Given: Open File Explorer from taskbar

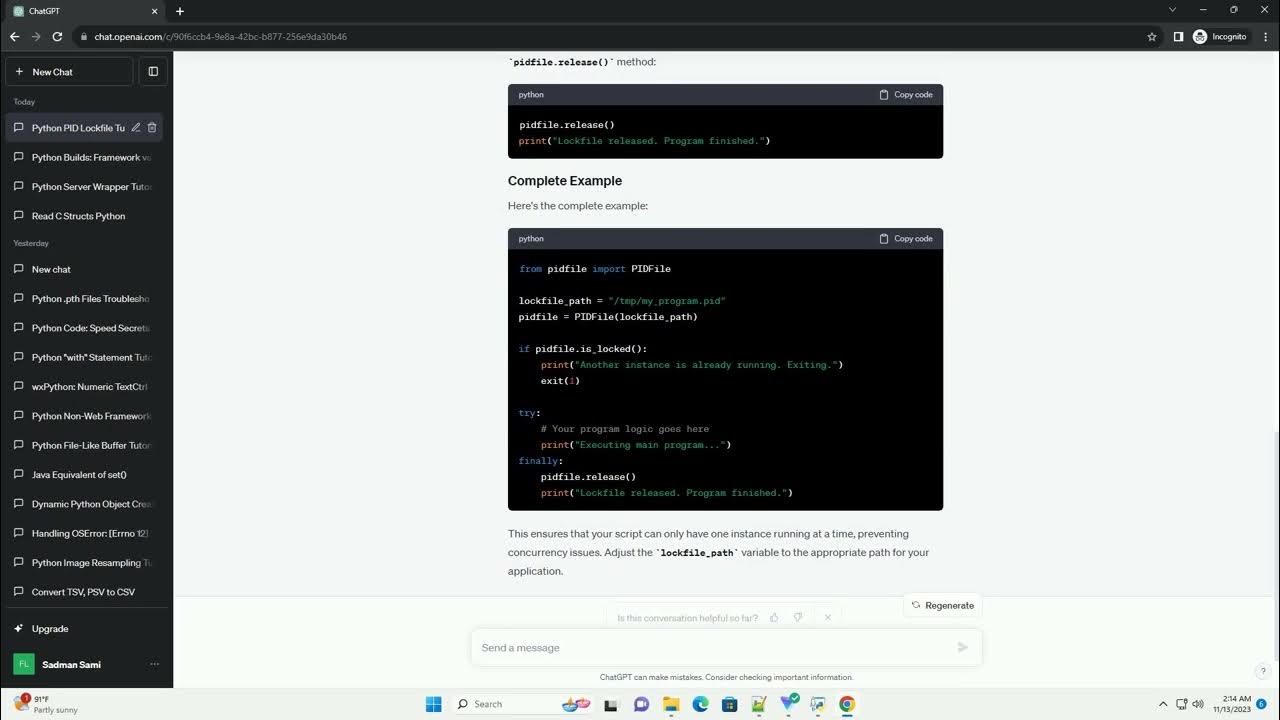Looking at the screenshot, I should (671, 704).
